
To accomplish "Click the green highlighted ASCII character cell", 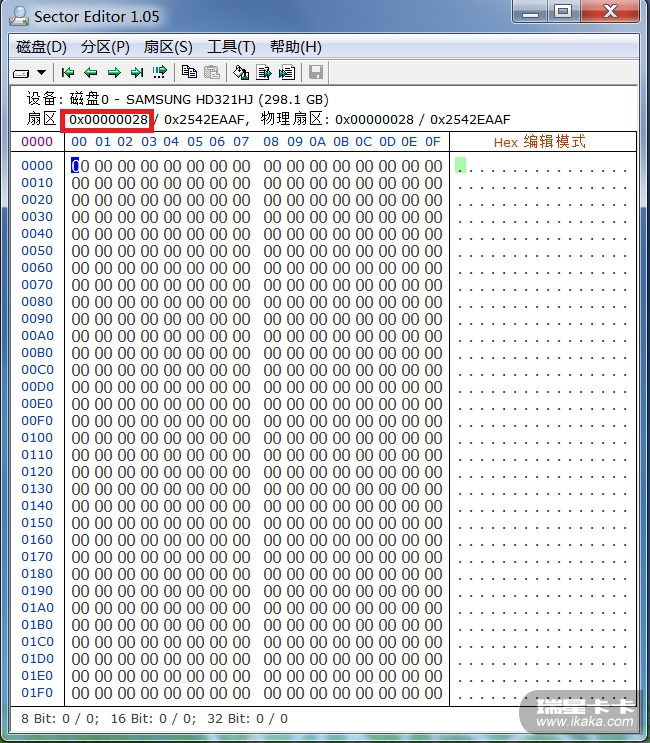I will pyautogui.click(x=460, y=165).
